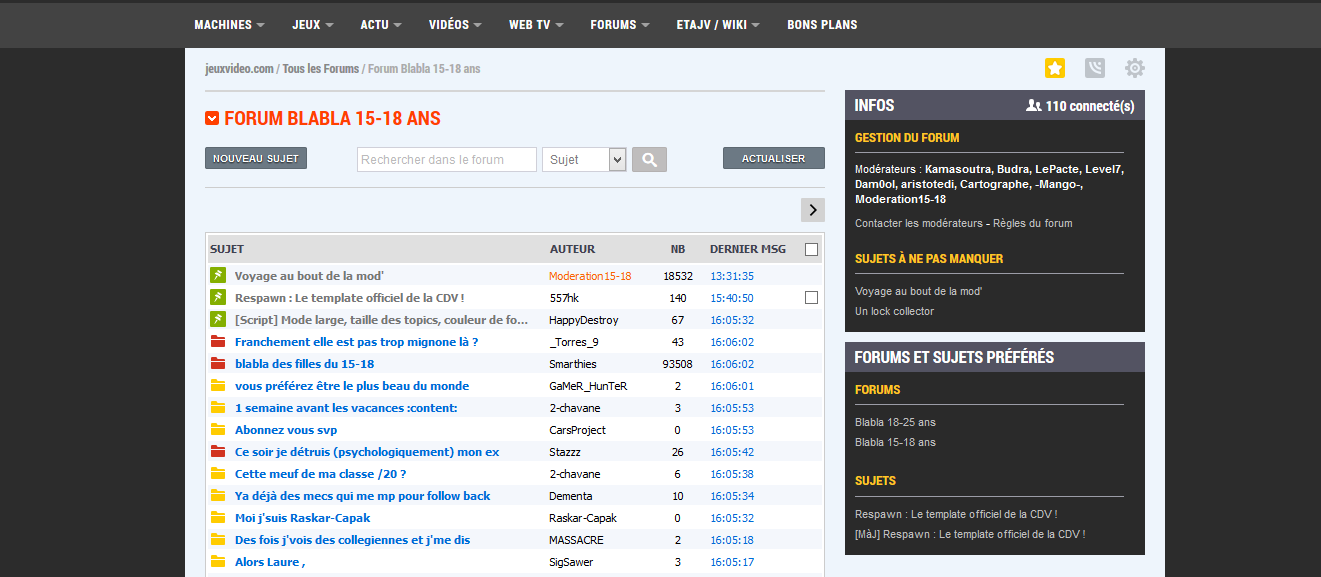Click pinned icon for [Script] Mode large topic
The image size is (1321, 577).
[218, 319]
